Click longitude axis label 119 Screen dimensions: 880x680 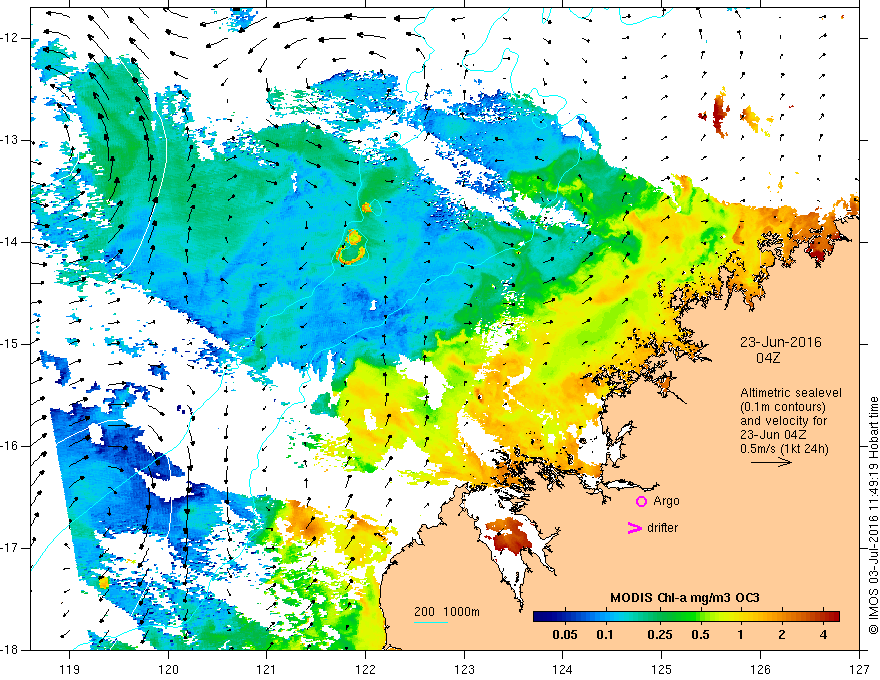[70, 669]
